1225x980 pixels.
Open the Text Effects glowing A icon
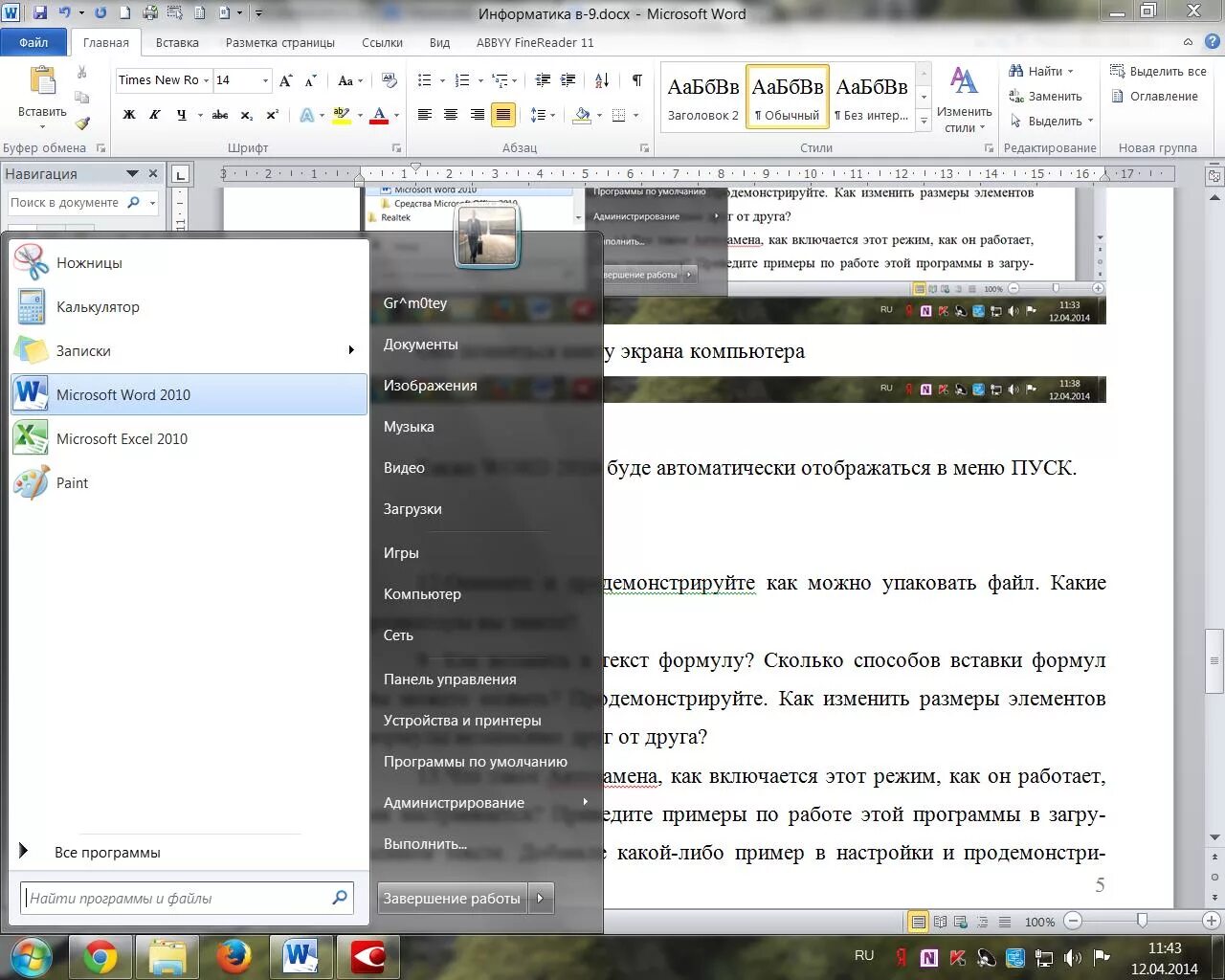point(307,115)
